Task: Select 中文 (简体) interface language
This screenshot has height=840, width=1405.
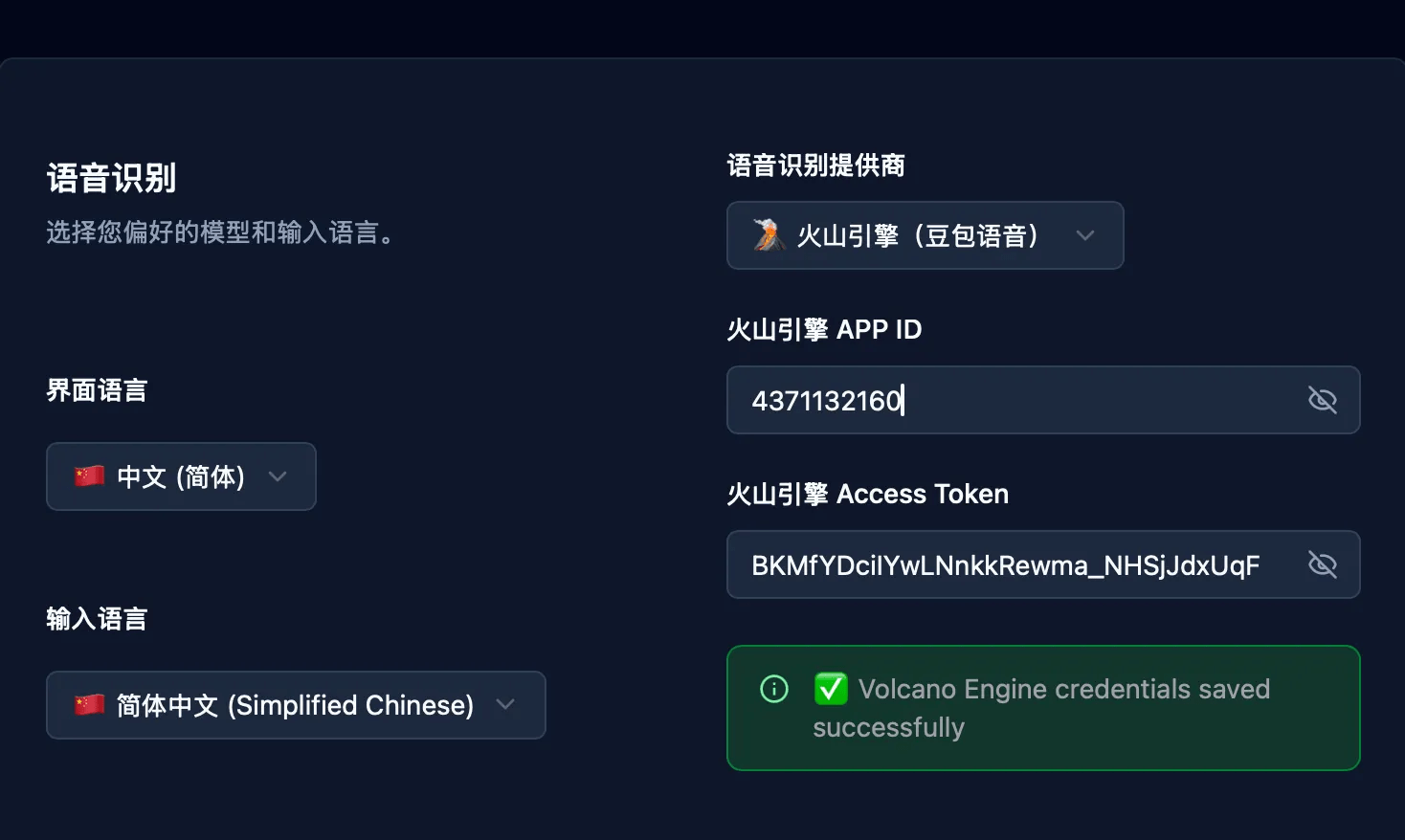Action: click(180, 475)
